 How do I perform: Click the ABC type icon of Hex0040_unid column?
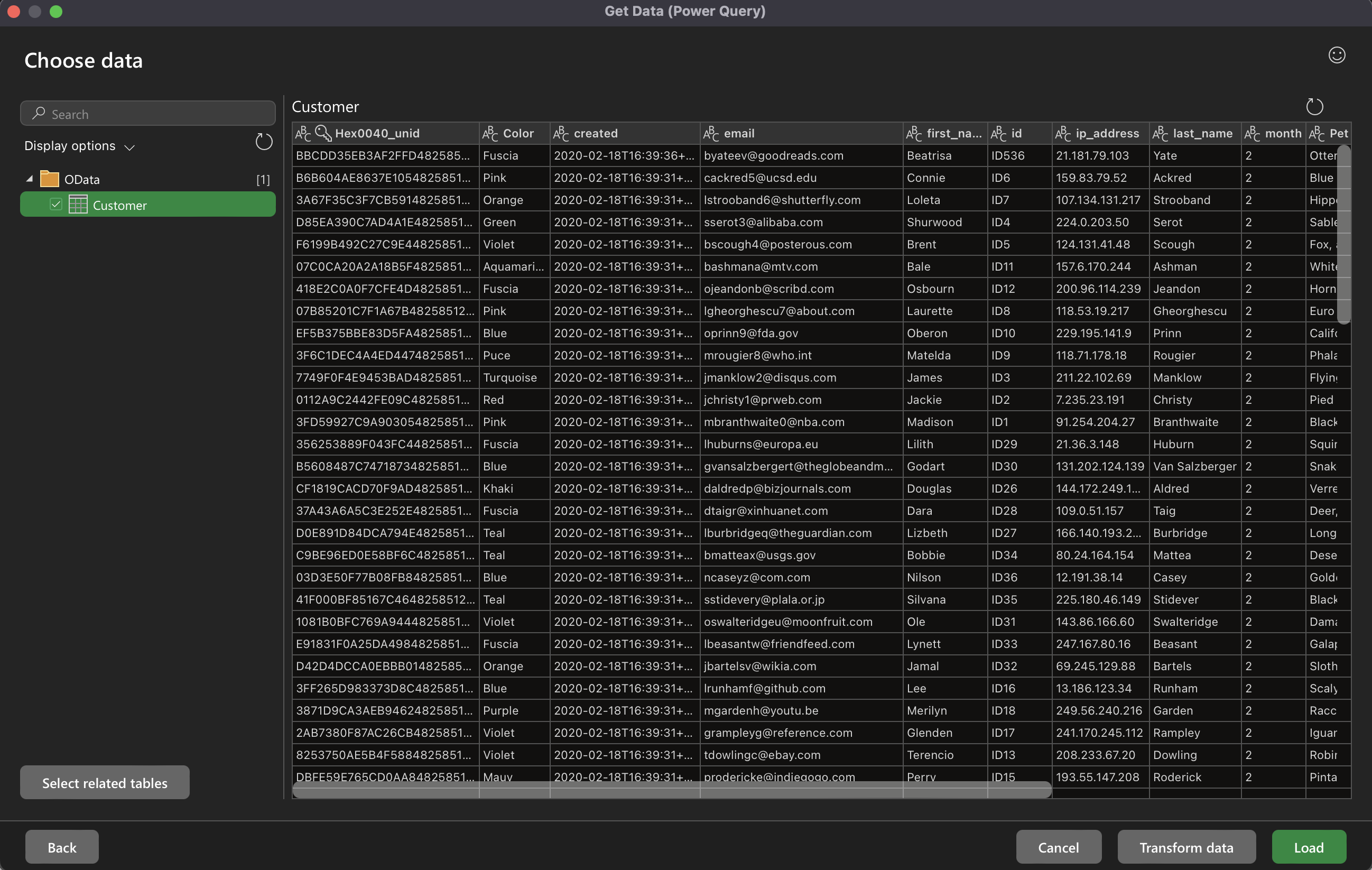[x=303, y=133]
